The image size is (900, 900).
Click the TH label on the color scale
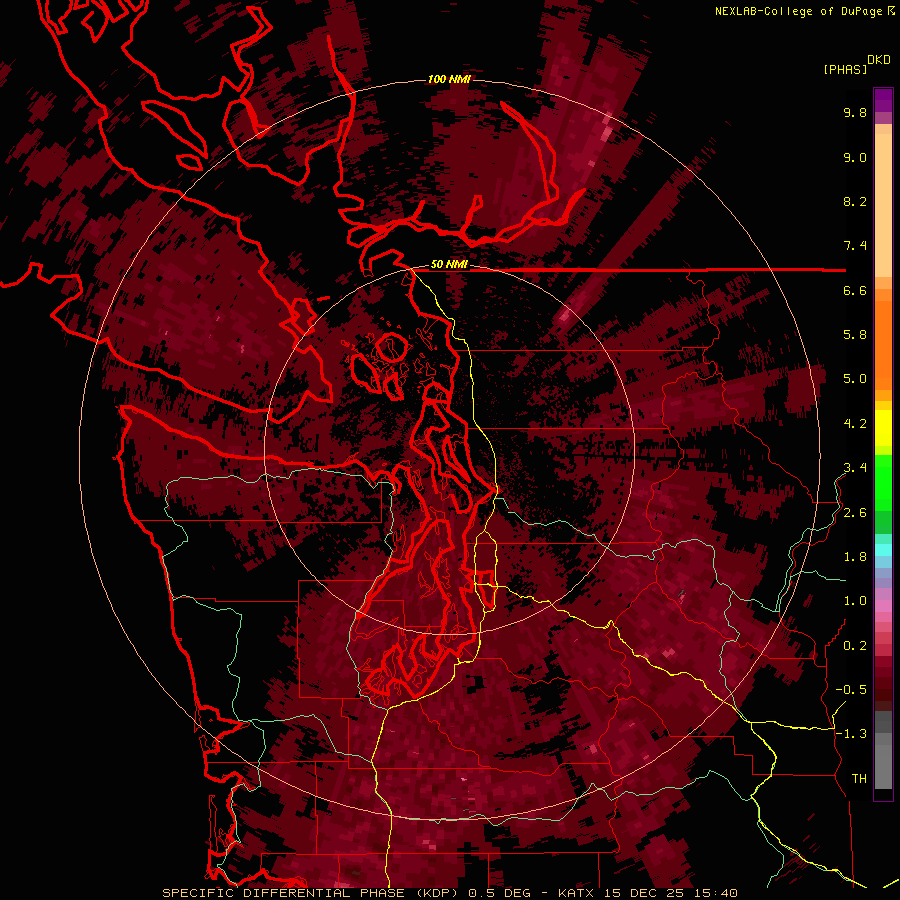coord(859,779)
